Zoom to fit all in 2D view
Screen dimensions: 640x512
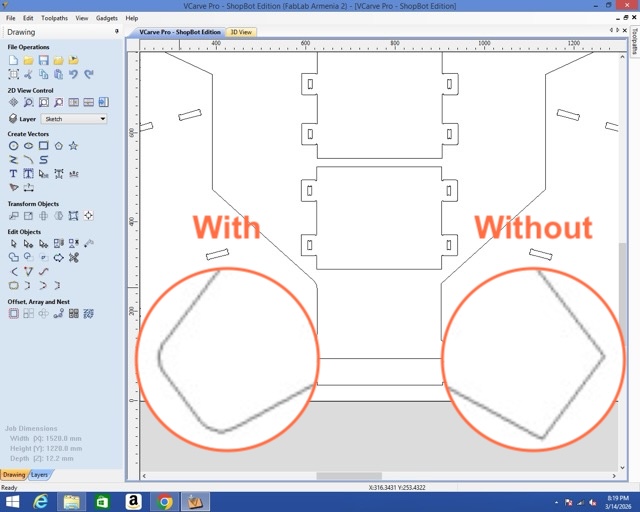(43, 102)
